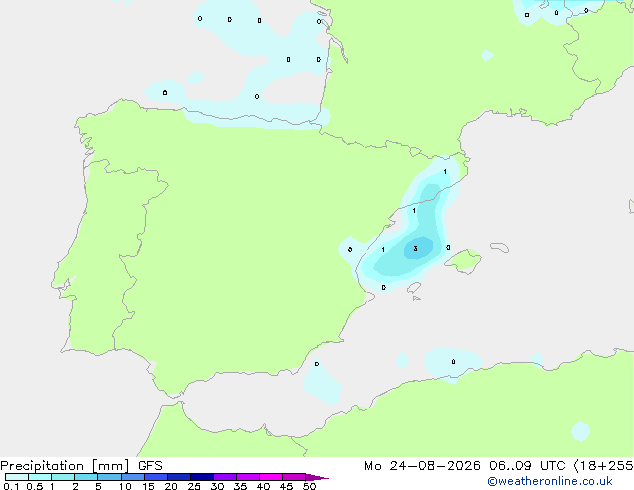The height and width of the screenshot is (490, 634).
Task: Click the '40' legend scale label
Action: [x=263, y=486]
